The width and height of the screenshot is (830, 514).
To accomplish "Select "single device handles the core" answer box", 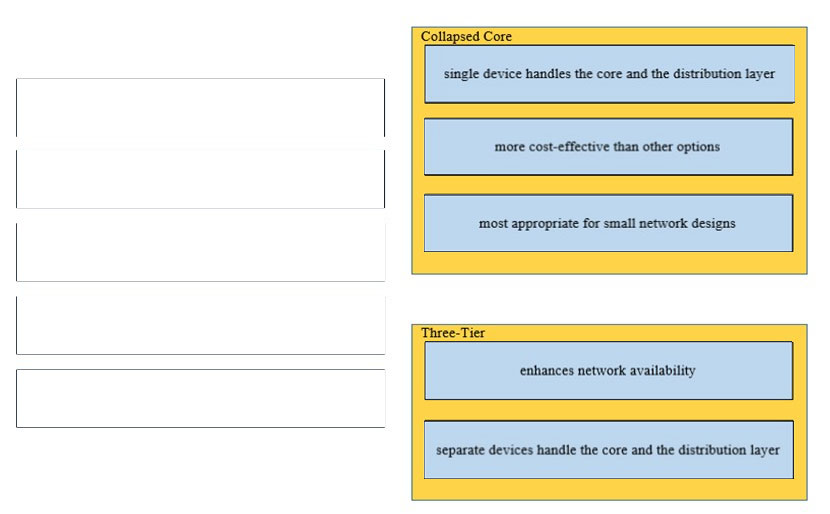I will [x=609, y=74].
